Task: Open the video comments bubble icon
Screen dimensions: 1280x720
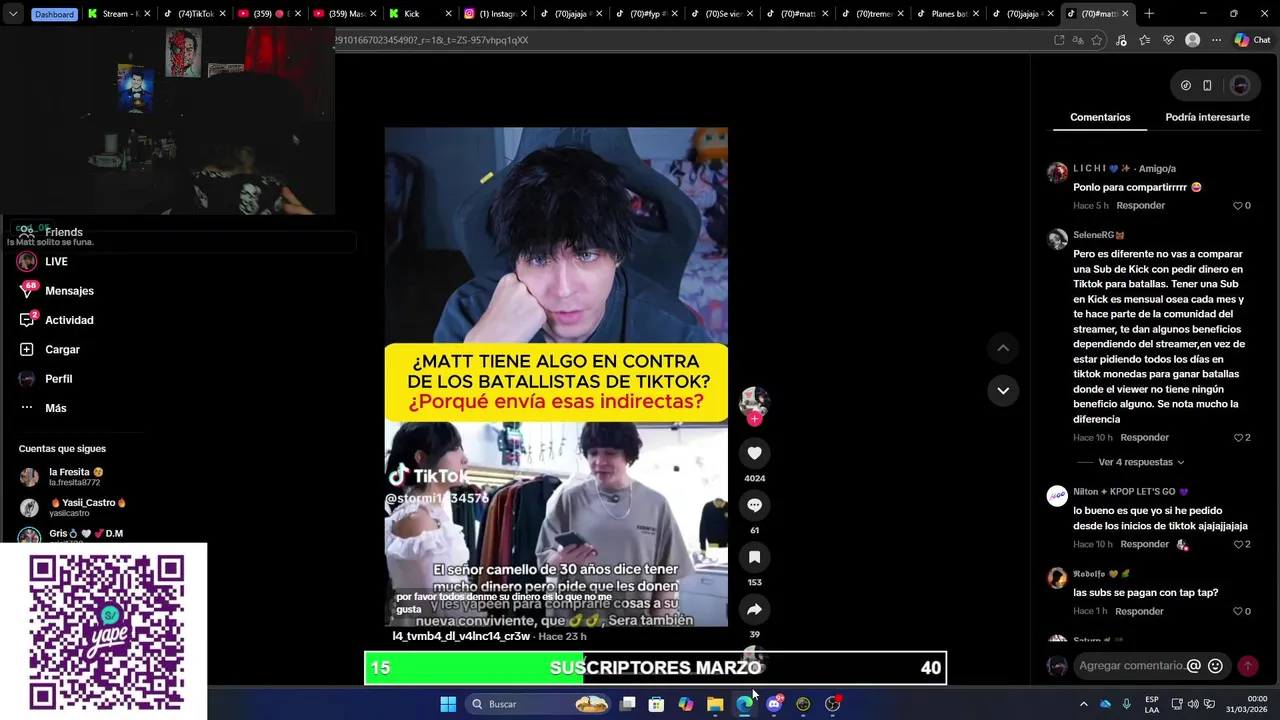Action: (754, 505)
